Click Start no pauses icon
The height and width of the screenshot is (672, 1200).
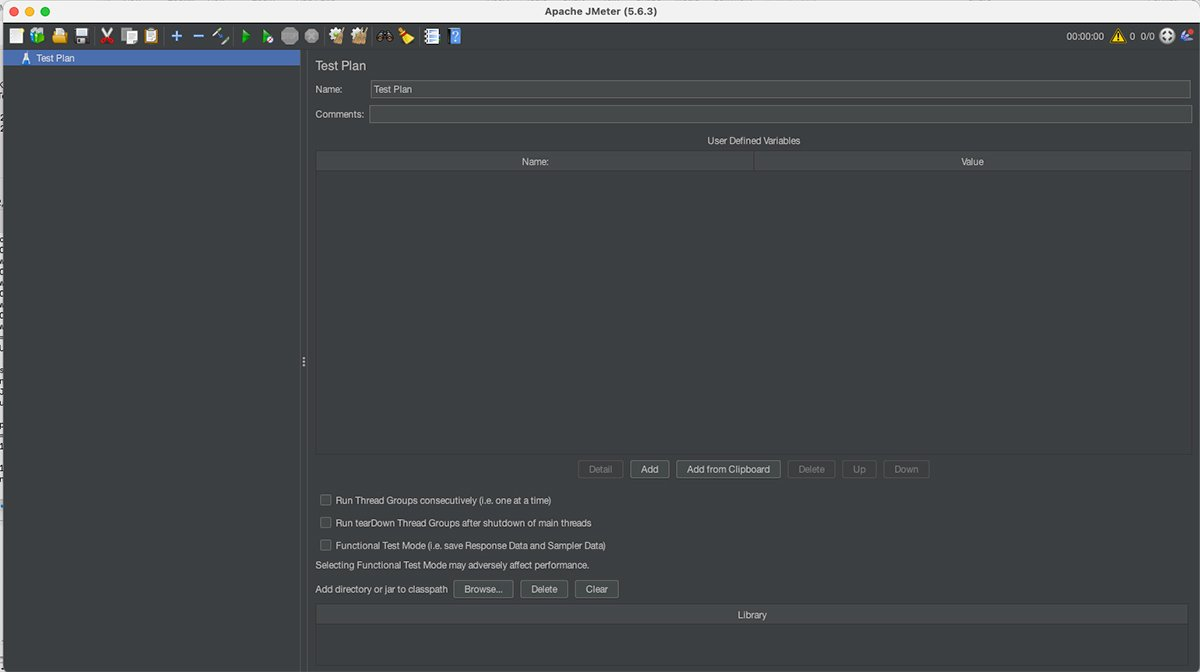(267, 36)
